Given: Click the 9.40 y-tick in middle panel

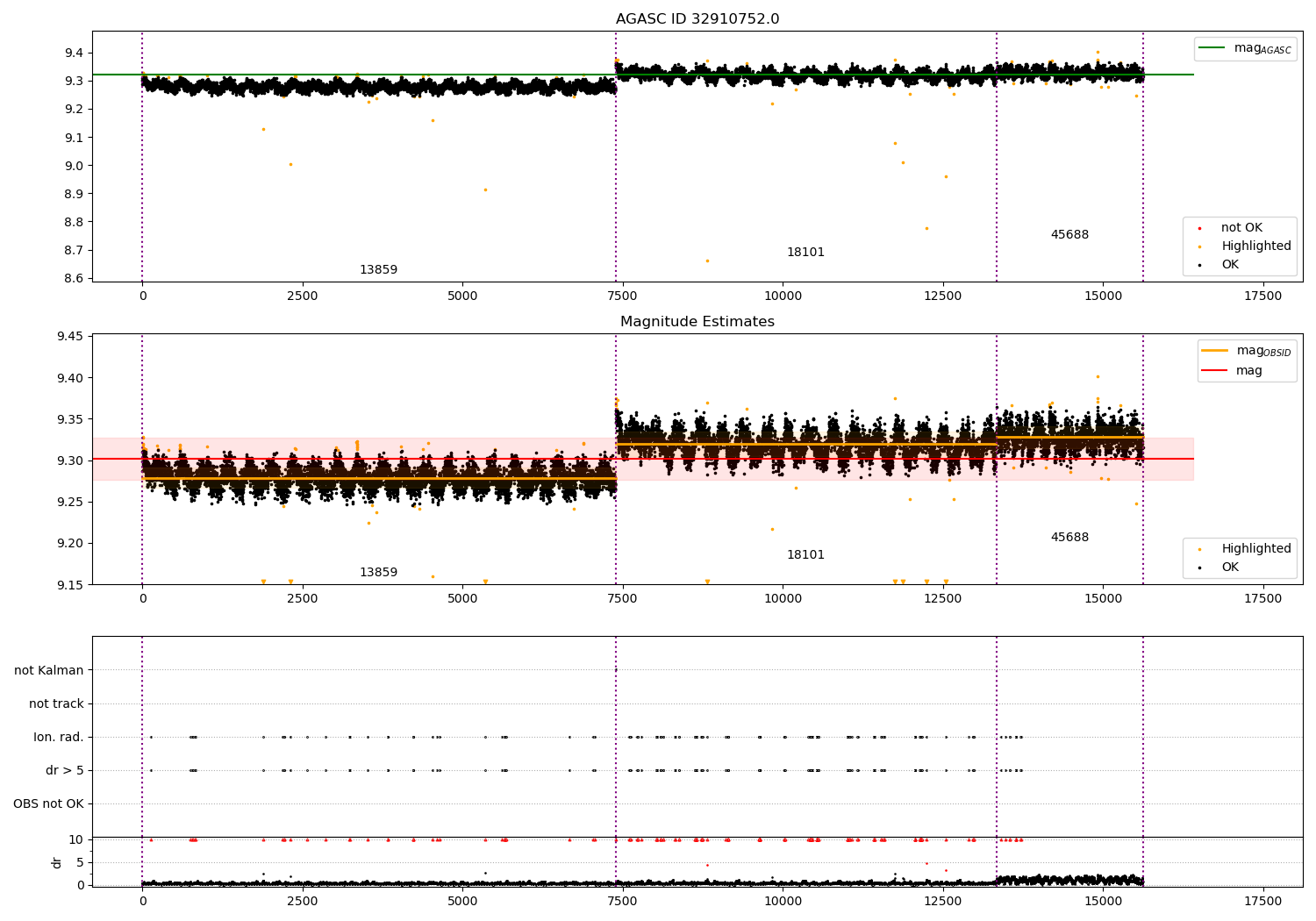Looking at the screenshot, I should pyautogui.click(x=70, y=378).
